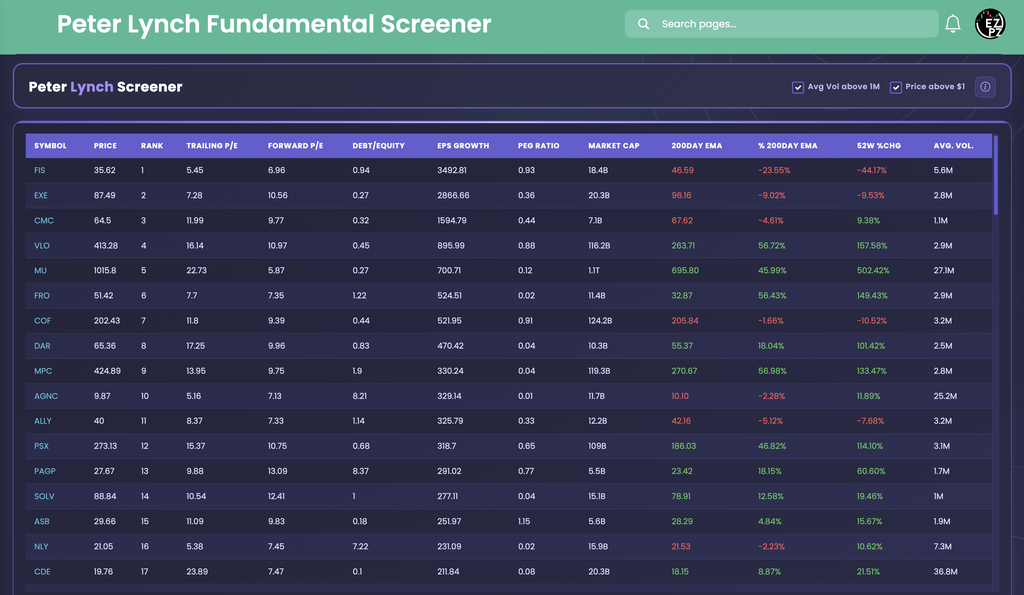Sort by Rank column header
The image size is (1024, 595).
152,146
